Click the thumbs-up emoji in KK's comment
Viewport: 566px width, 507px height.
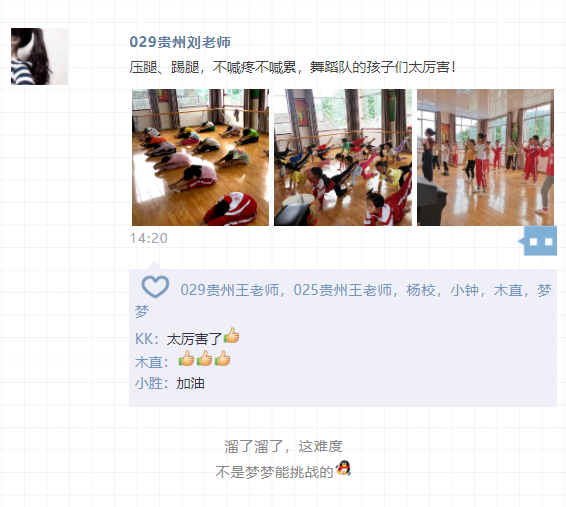pos(232,336)
